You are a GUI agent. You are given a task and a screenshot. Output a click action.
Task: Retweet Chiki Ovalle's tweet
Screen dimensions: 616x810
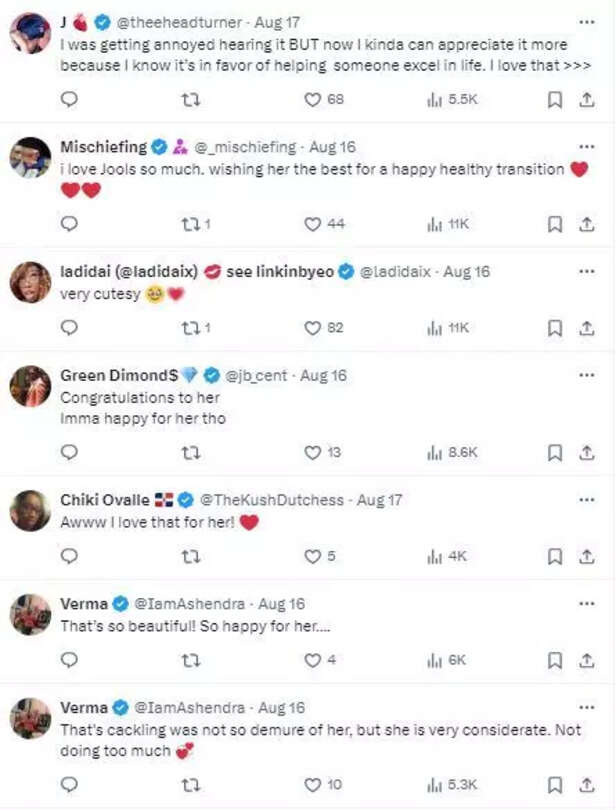(190, 556)
